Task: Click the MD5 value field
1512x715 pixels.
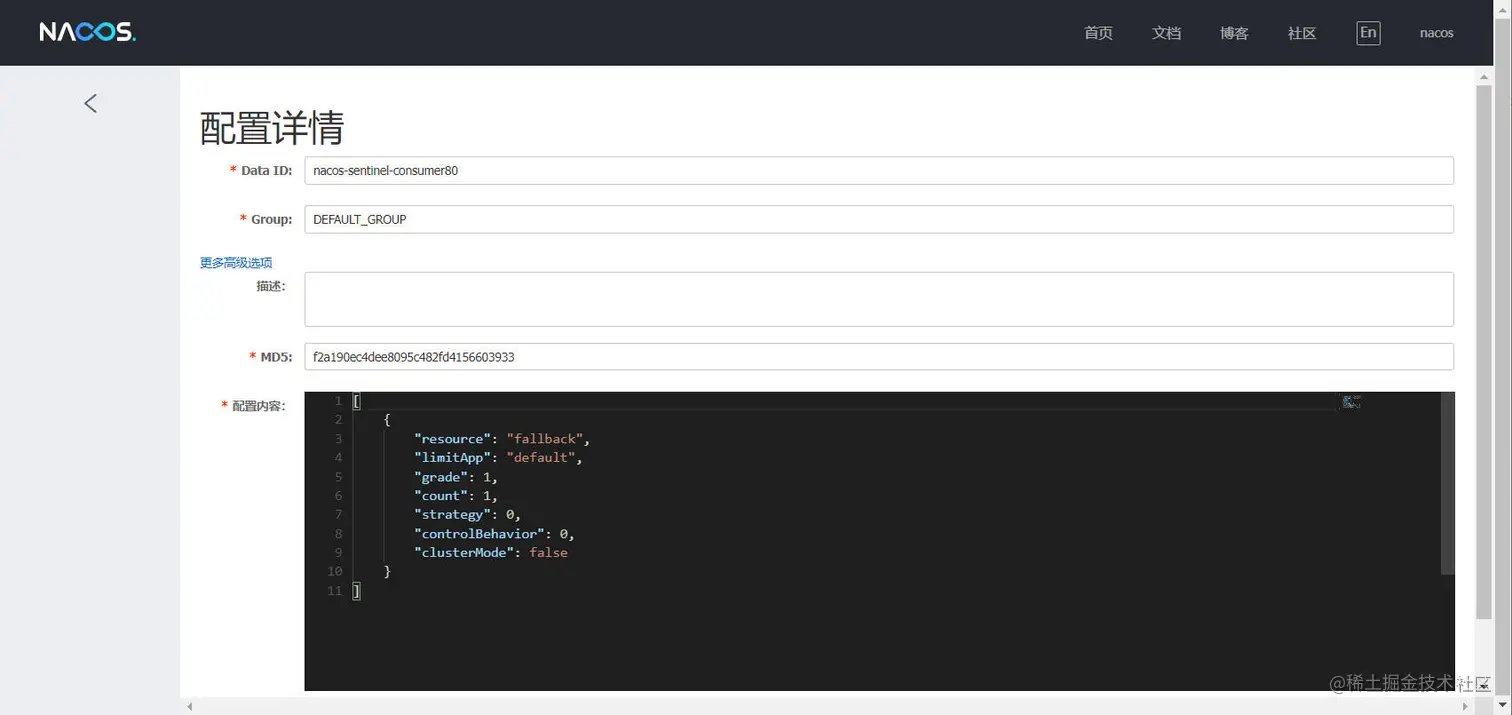Action: tap(879, 357)
